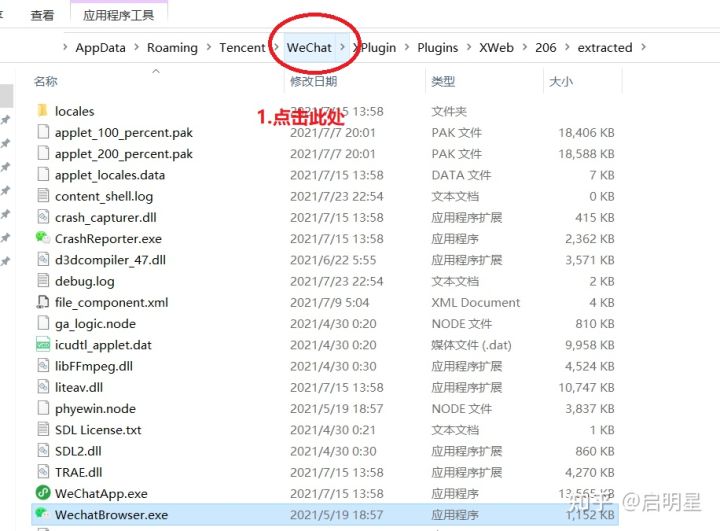Click the SDL License.txt file icon
This screenshot has width=720, height=531.
point(43,429)
